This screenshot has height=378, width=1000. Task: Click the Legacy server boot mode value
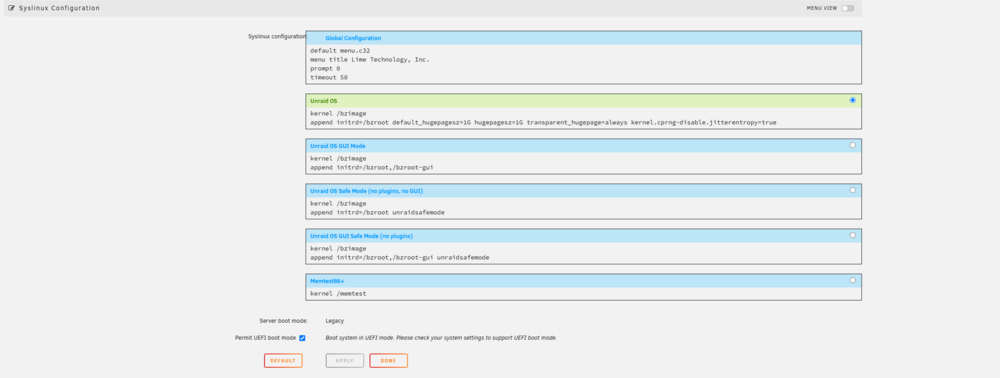(x=334, y=321)
